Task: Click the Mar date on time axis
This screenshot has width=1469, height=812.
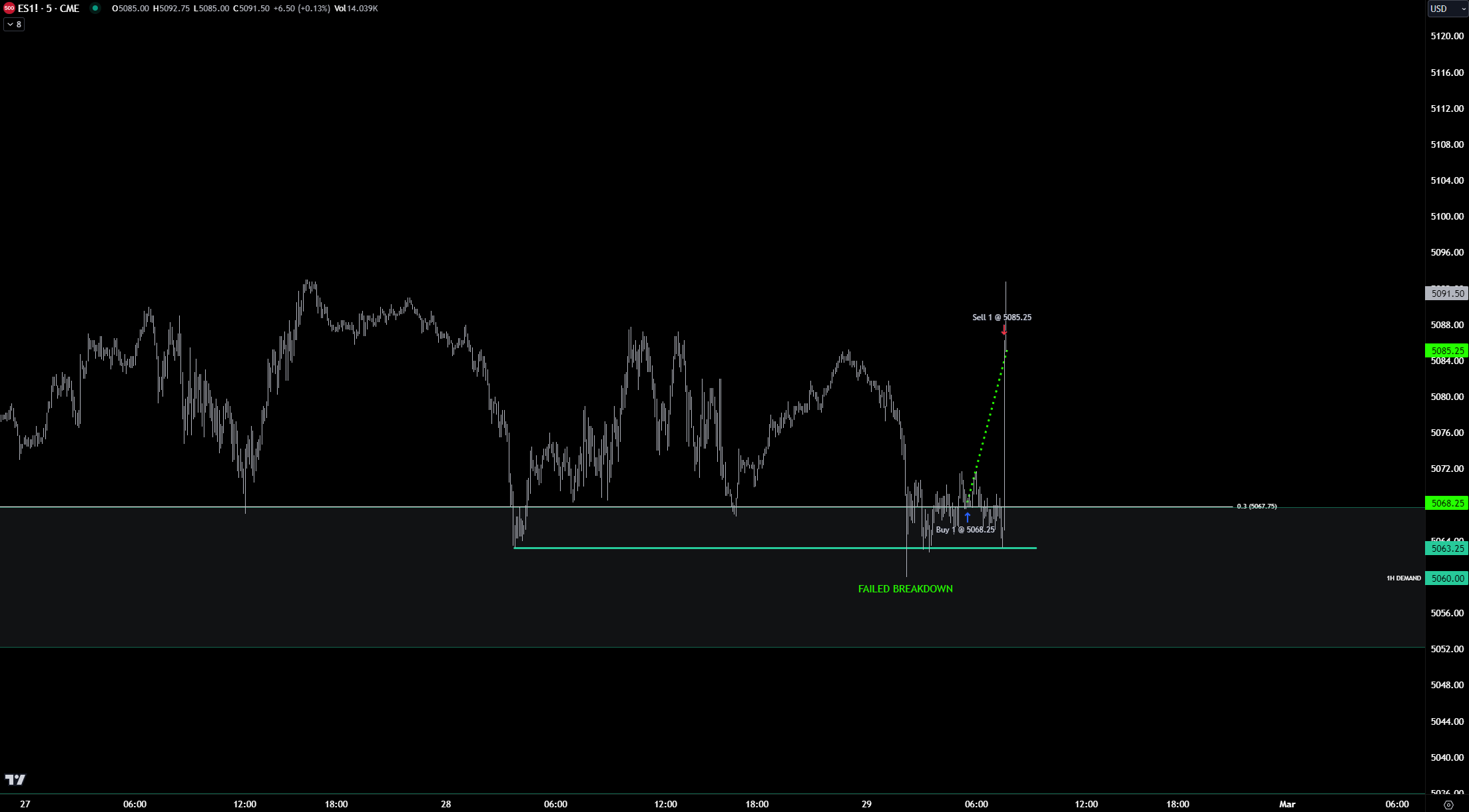Action: (x=1287, y=804)
